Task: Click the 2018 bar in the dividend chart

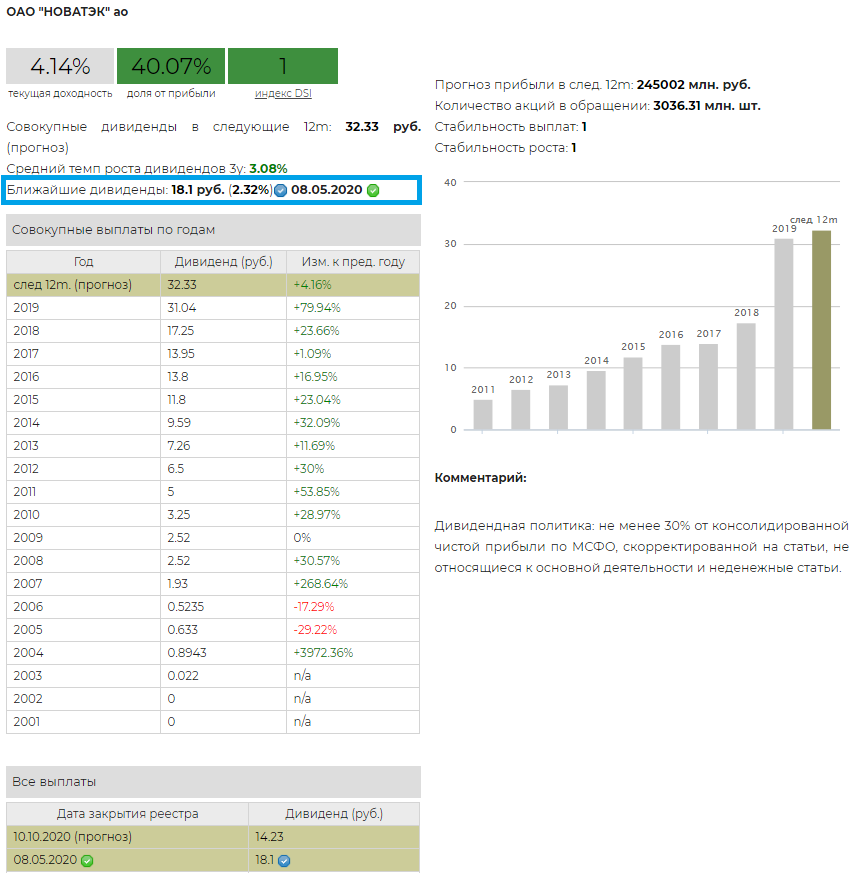Action: tap(746, 376)
